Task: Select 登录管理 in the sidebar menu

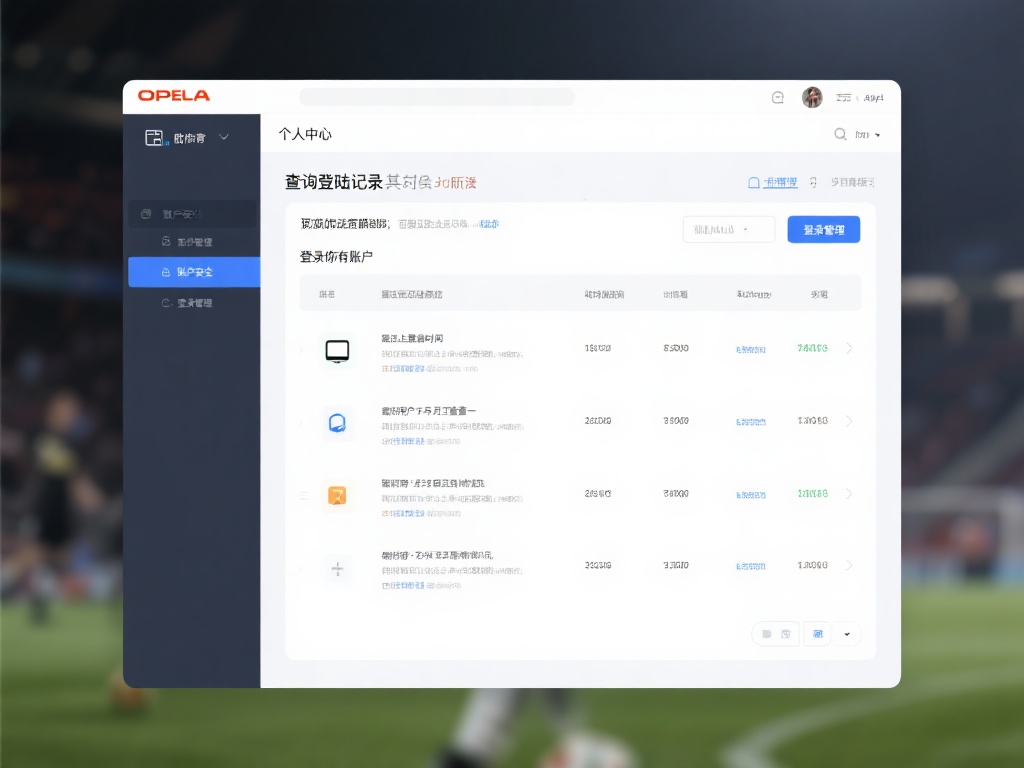Action: [x=197, y=302]
